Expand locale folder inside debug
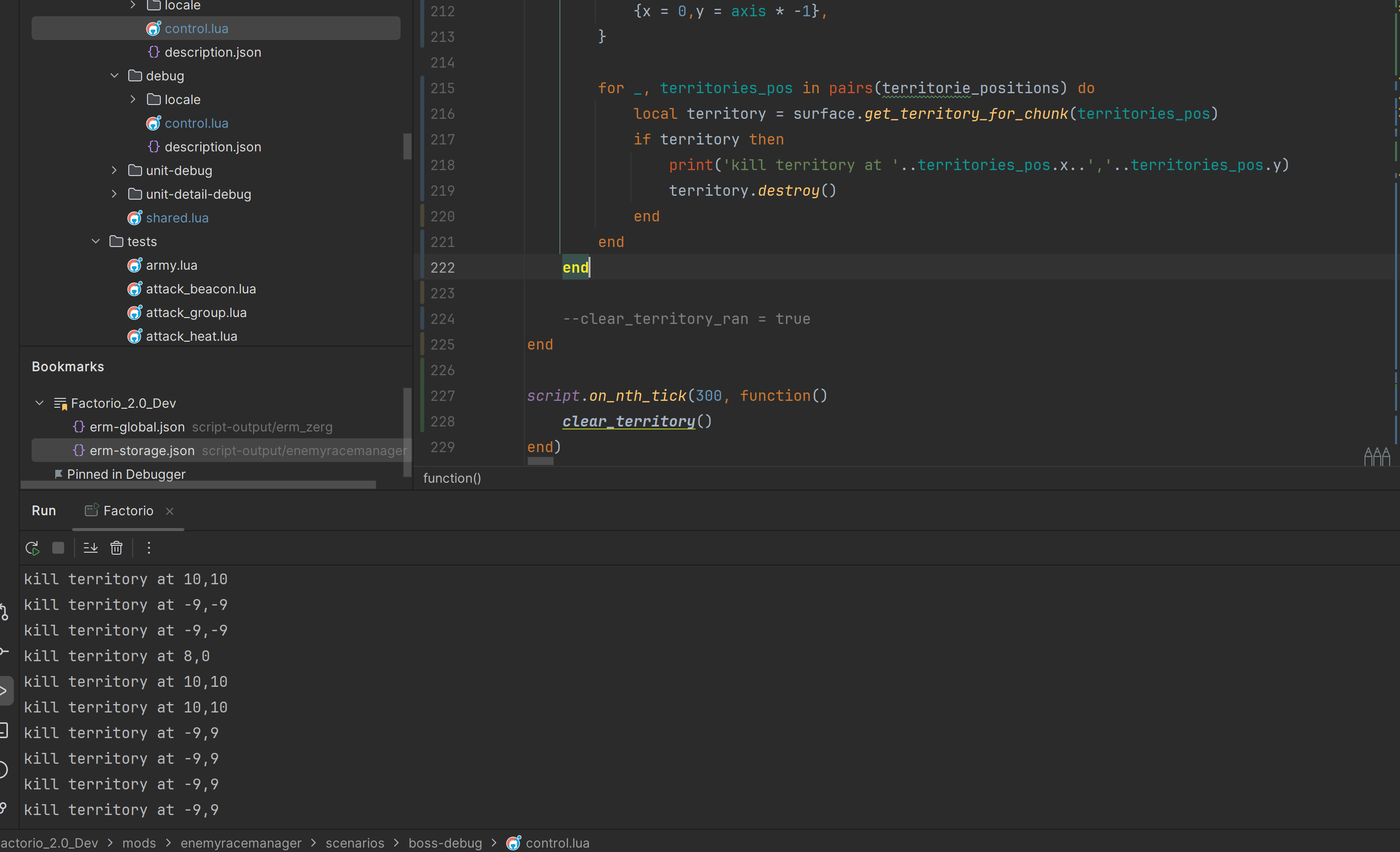This screenshot has height=852, width=1400. tap(133, 100)
